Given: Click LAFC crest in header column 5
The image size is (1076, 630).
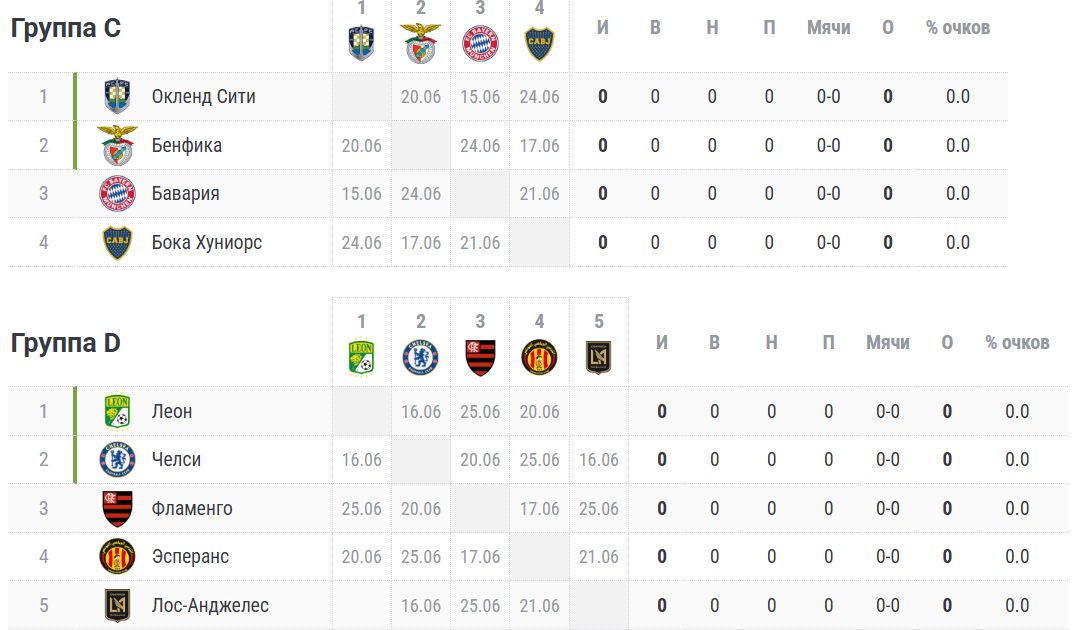Looking at the screenshot, I should pos(598,358).
